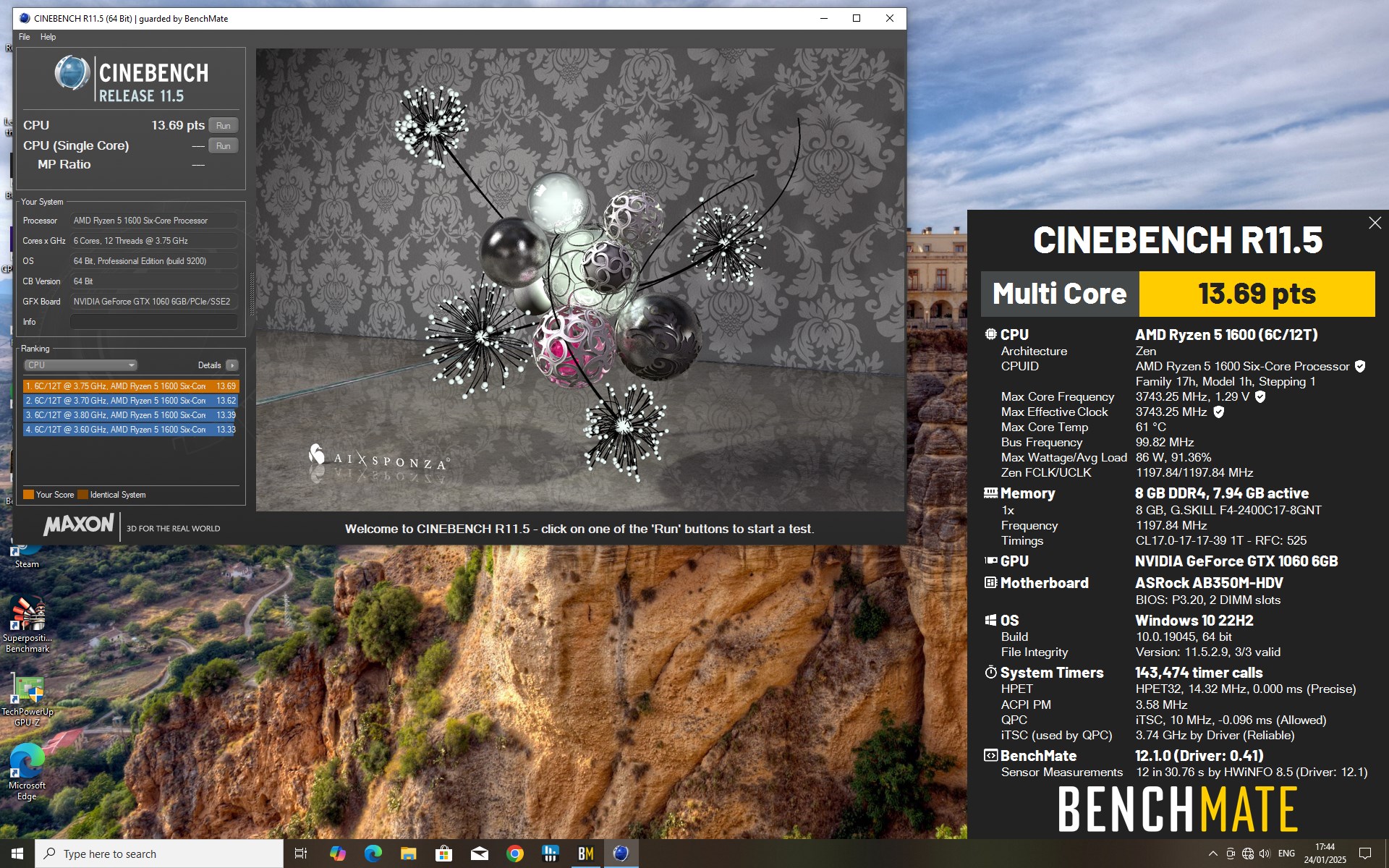Click the GFX Board field GTX 1060
The width and height of the screenshot is (1389, 868).
click(154, 302)
